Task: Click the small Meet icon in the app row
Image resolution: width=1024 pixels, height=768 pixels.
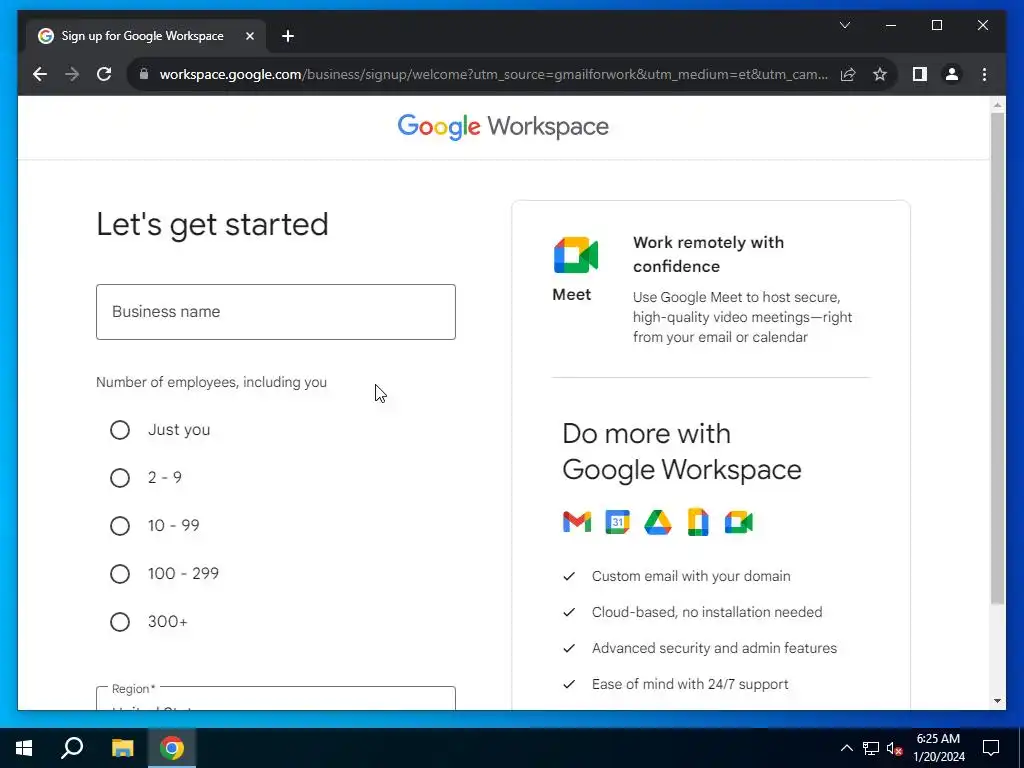Action: 739,522
